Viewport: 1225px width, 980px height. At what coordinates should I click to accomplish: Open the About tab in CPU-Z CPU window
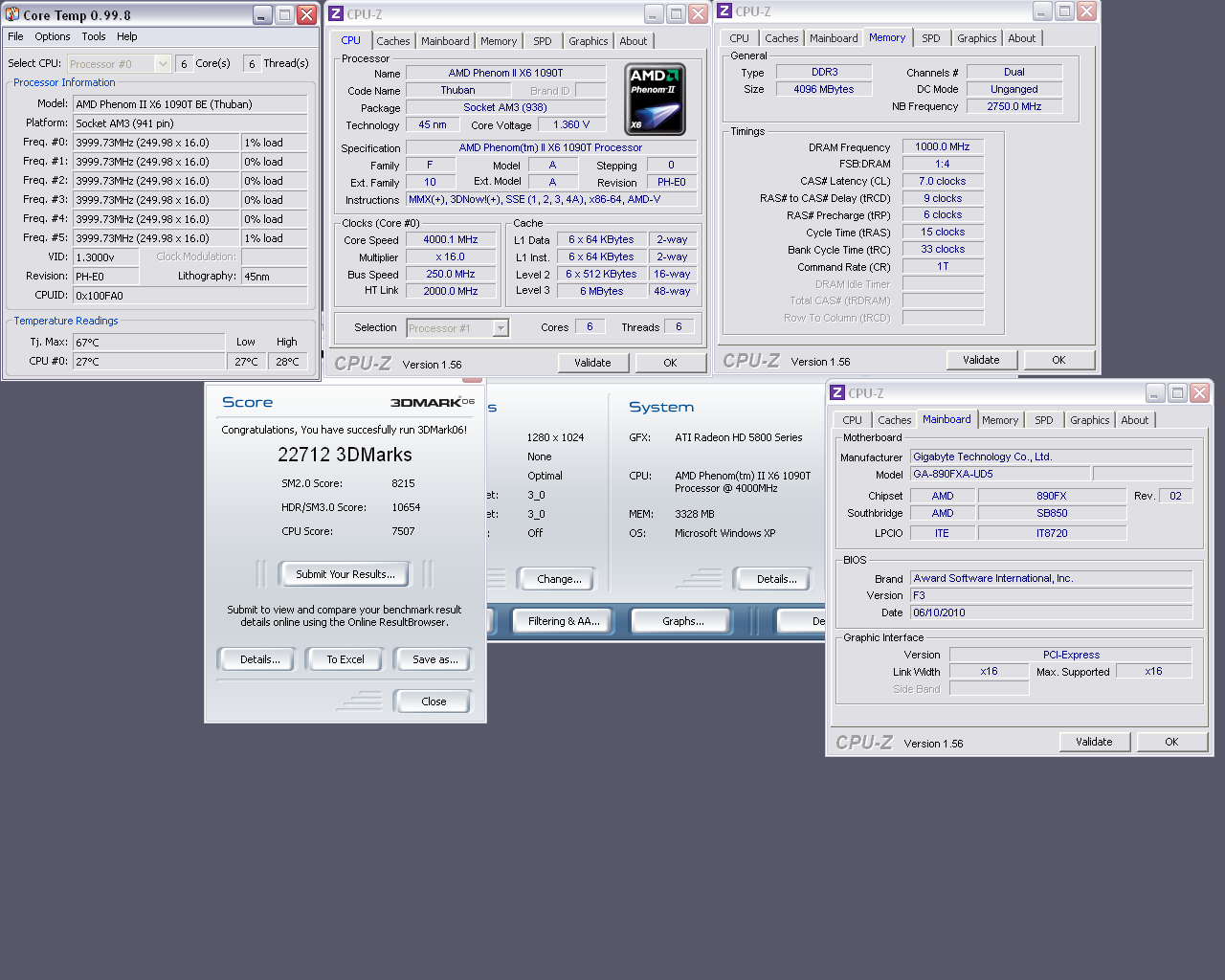(x=634, y=41)
